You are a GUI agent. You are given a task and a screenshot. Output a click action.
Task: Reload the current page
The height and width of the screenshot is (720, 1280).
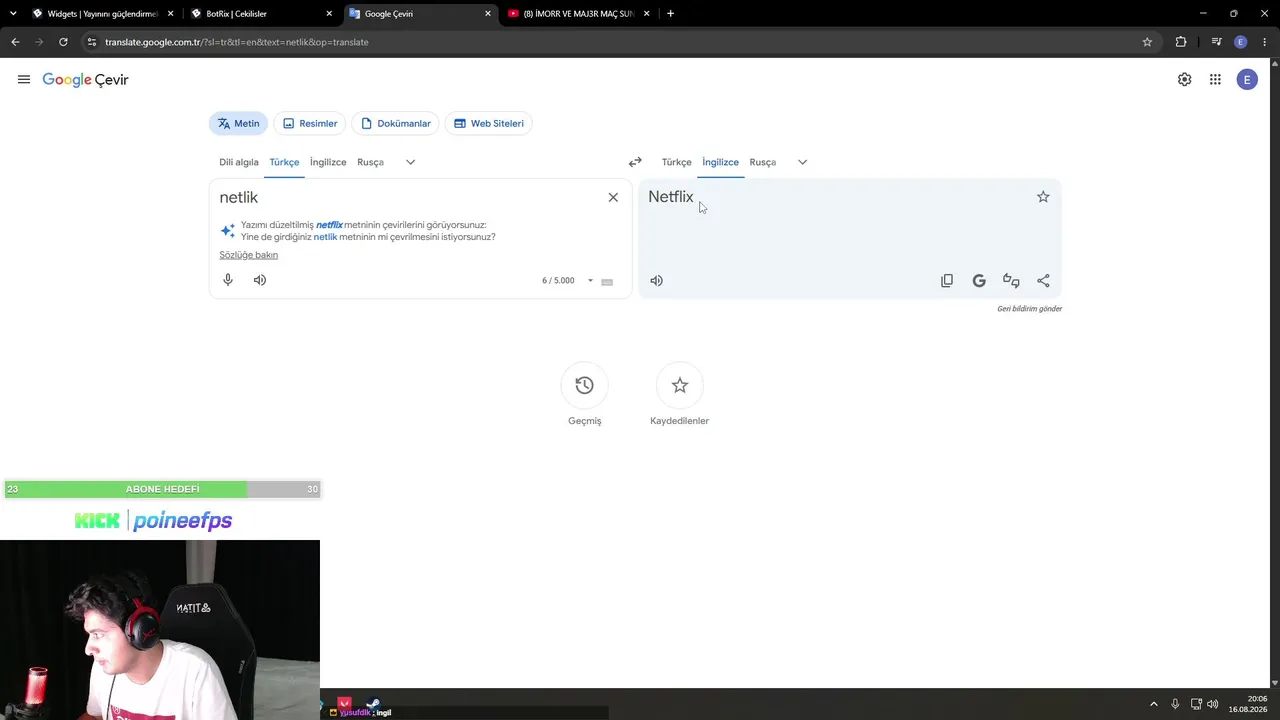pos(63,42)
